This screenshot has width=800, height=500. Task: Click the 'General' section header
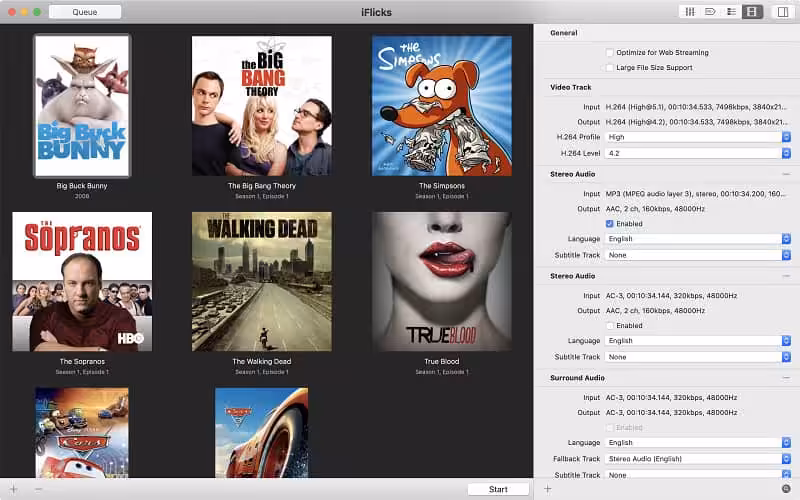tap(564, 33)
